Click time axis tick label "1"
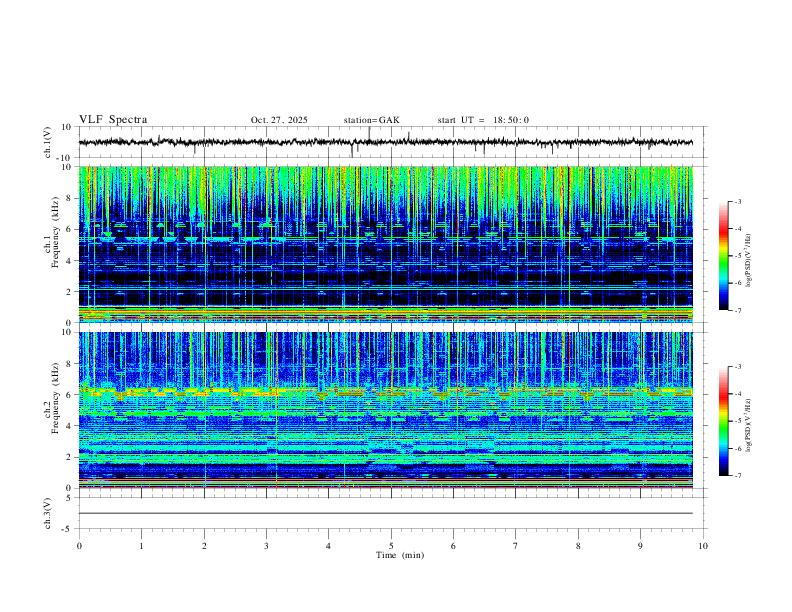This screenshot has height=612, width=792. [x=141, y=546]
